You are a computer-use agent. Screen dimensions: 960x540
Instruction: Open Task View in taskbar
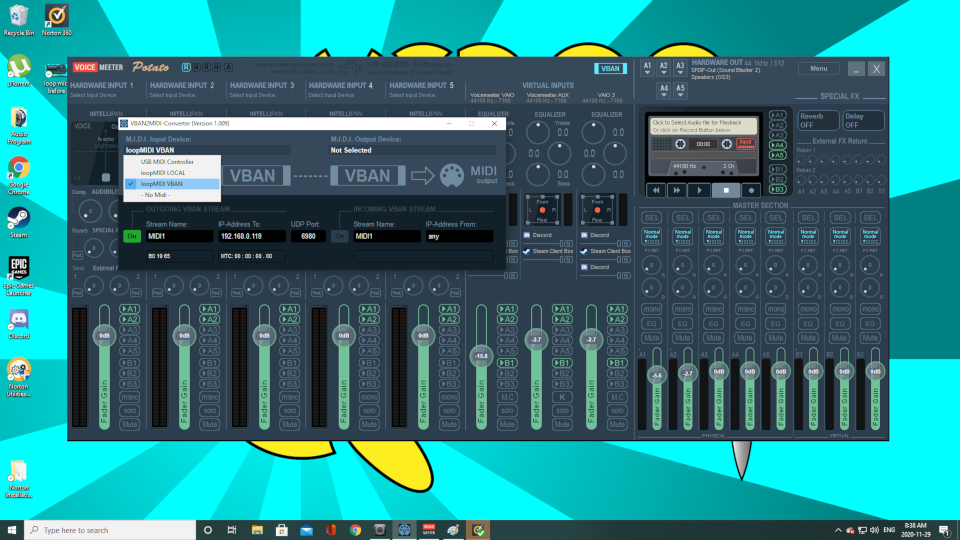232,530
